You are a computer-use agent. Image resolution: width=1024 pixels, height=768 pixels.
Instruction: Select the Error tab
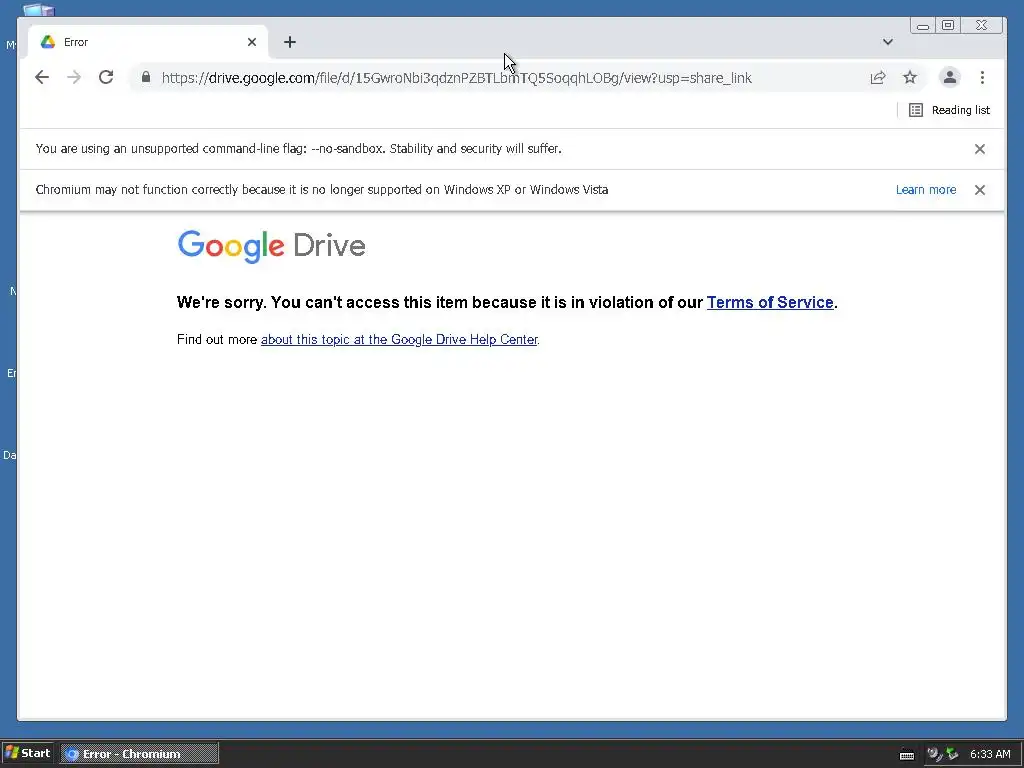[148, 42]
